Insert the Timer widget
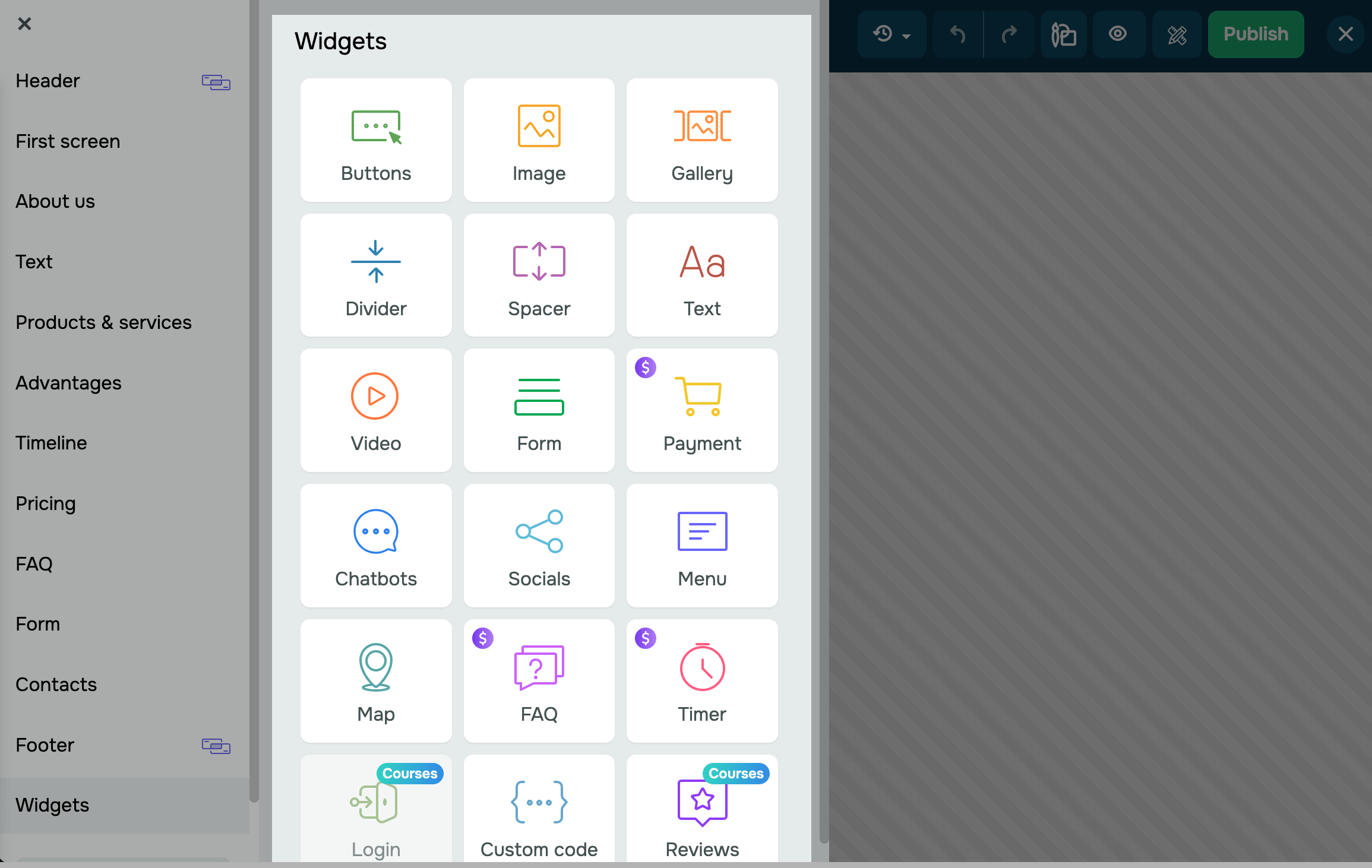This screenshot has width=1372, height=868. [x=702, y=681]
